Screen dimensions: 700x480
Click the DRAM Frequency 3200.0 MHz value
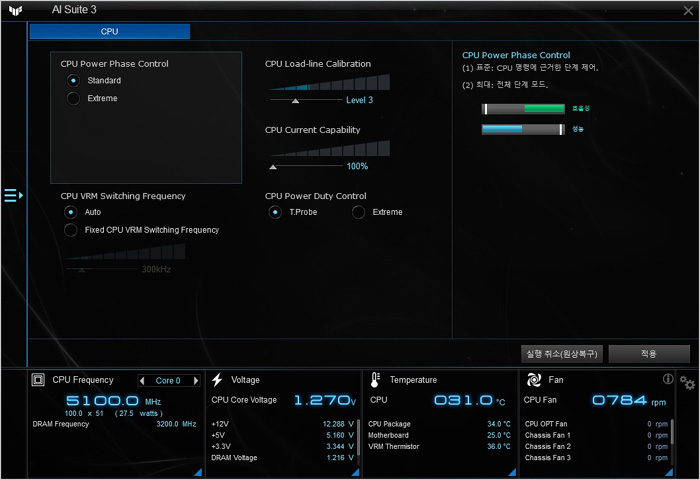click(x=176, y=424)
